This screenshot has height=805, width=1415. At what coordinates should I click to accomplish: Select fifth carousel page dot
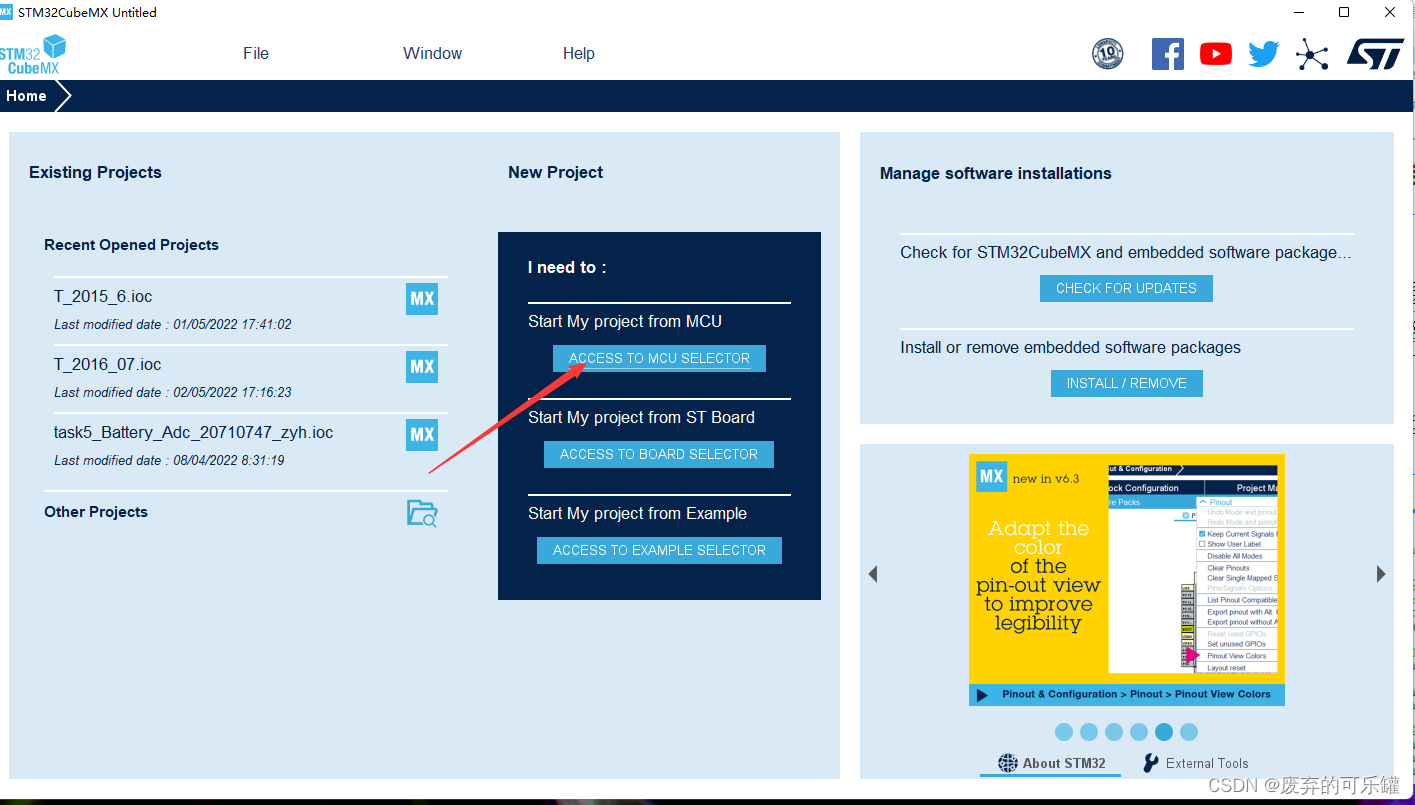1164,732
